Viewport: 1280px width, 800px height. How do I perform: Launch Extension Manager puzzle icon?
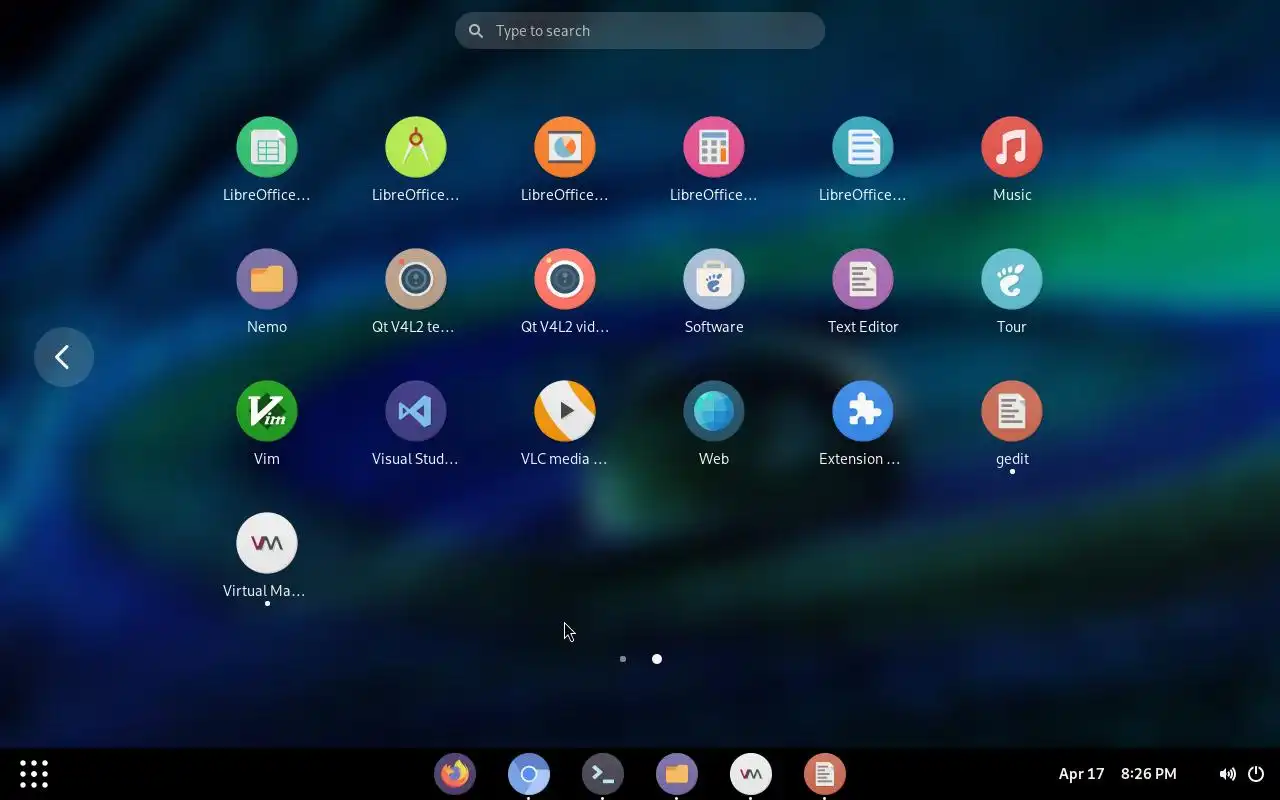863,411
